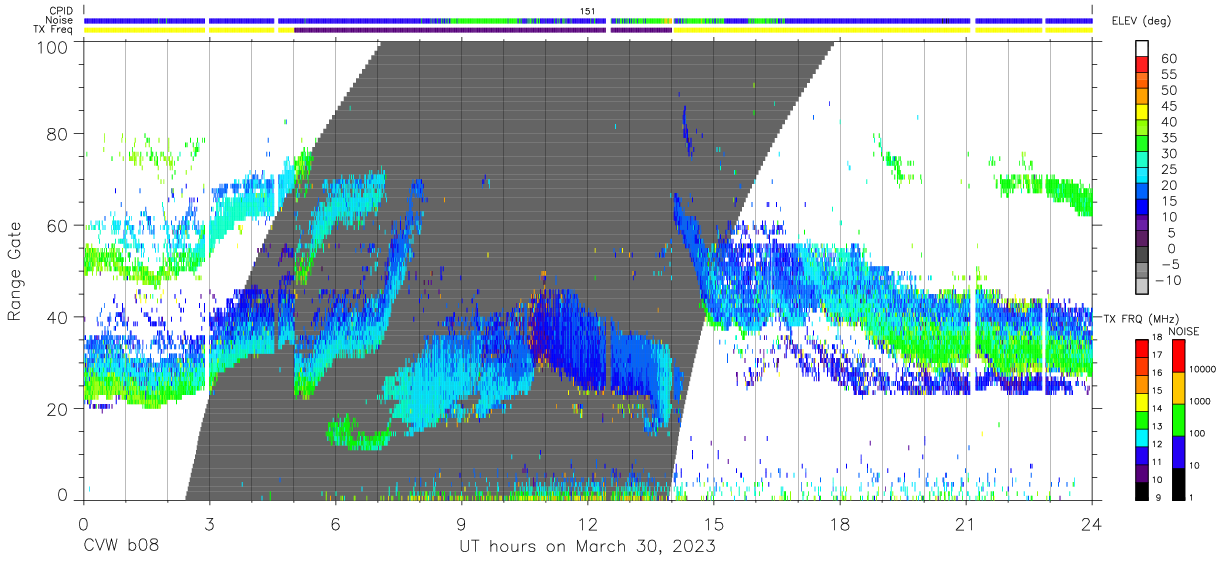The height and width of the screenshot is (567, 1228).
Task: Click the 'CVW b08' radar beam label
Action: (x=121, y=546)
